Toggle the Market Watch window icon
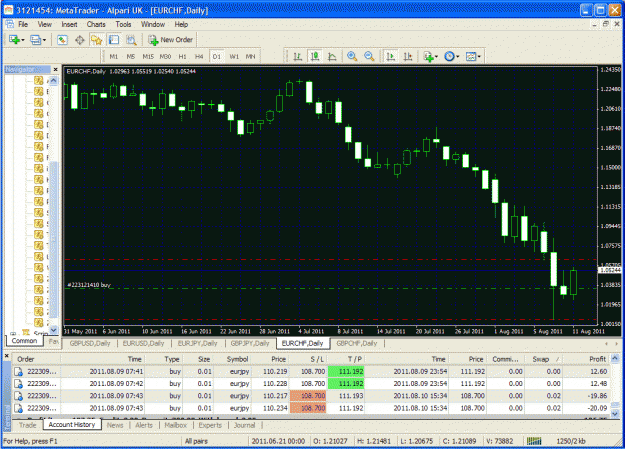The width and height of the screenshot is (625, 449). [62, 40]
